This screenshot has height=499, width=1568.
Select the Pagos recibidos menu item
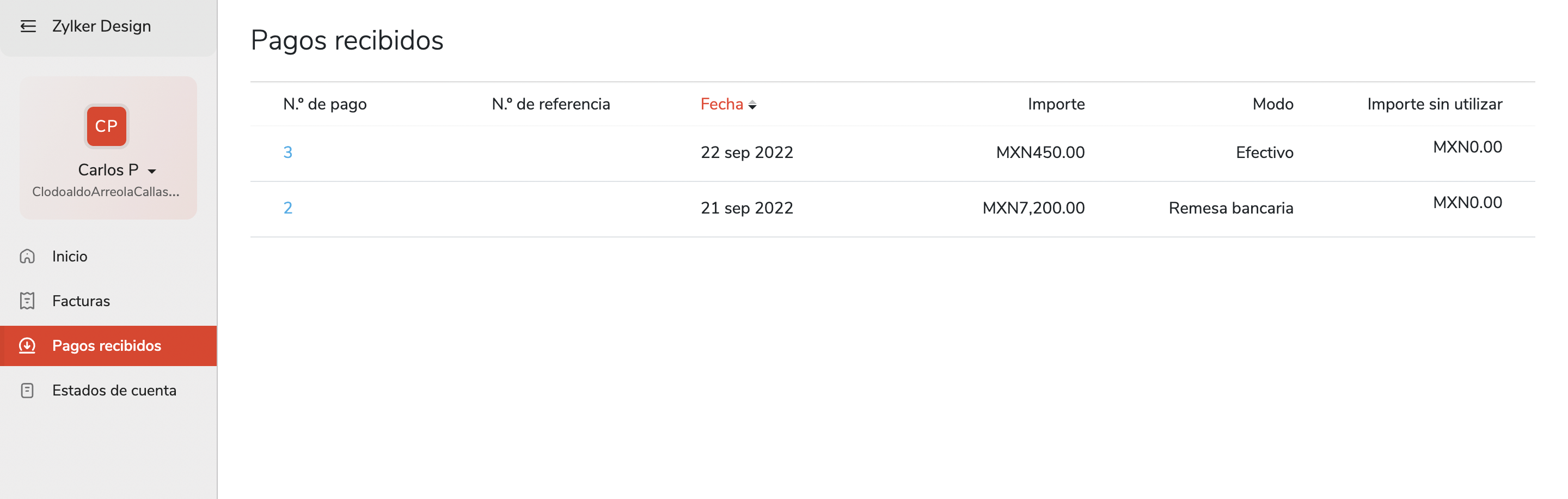point(107,345)
